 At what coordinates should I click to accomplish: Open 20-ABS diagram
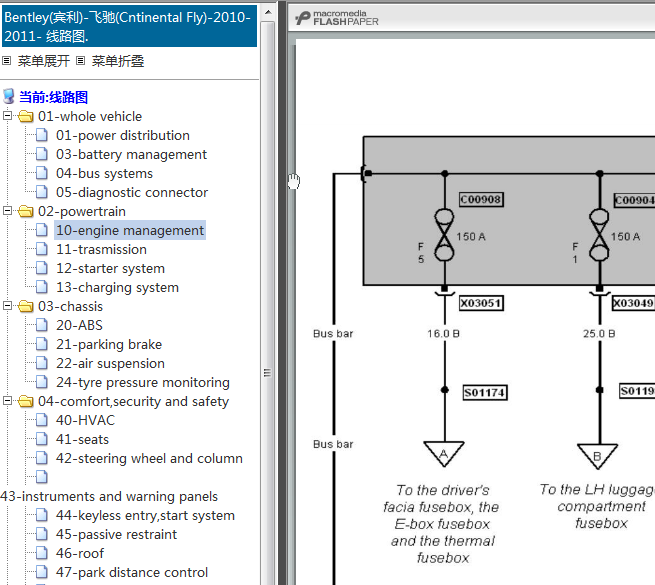click(79, 325)
